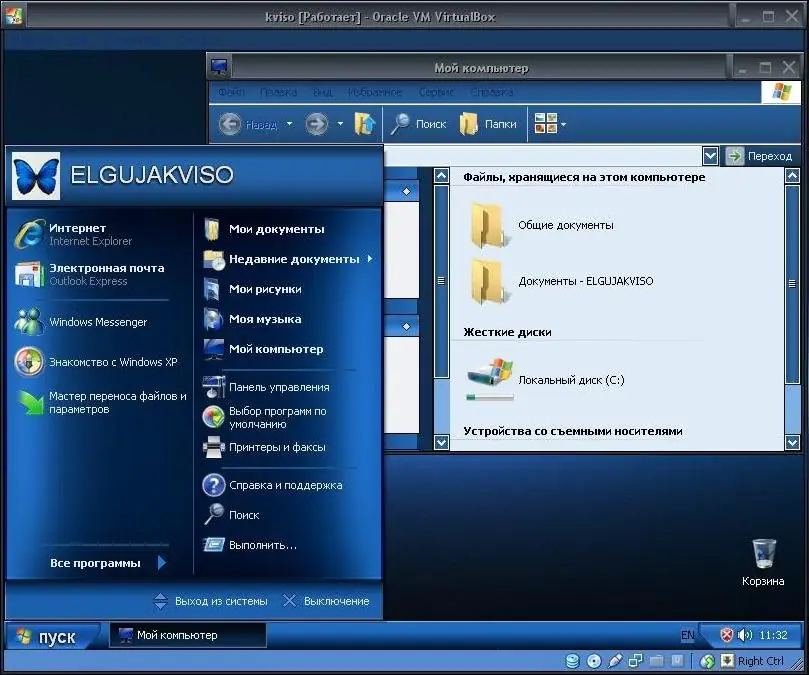809x675 pixels.
Task: Open Знакомство с Windows XP tour
Action: coord(96,362)
